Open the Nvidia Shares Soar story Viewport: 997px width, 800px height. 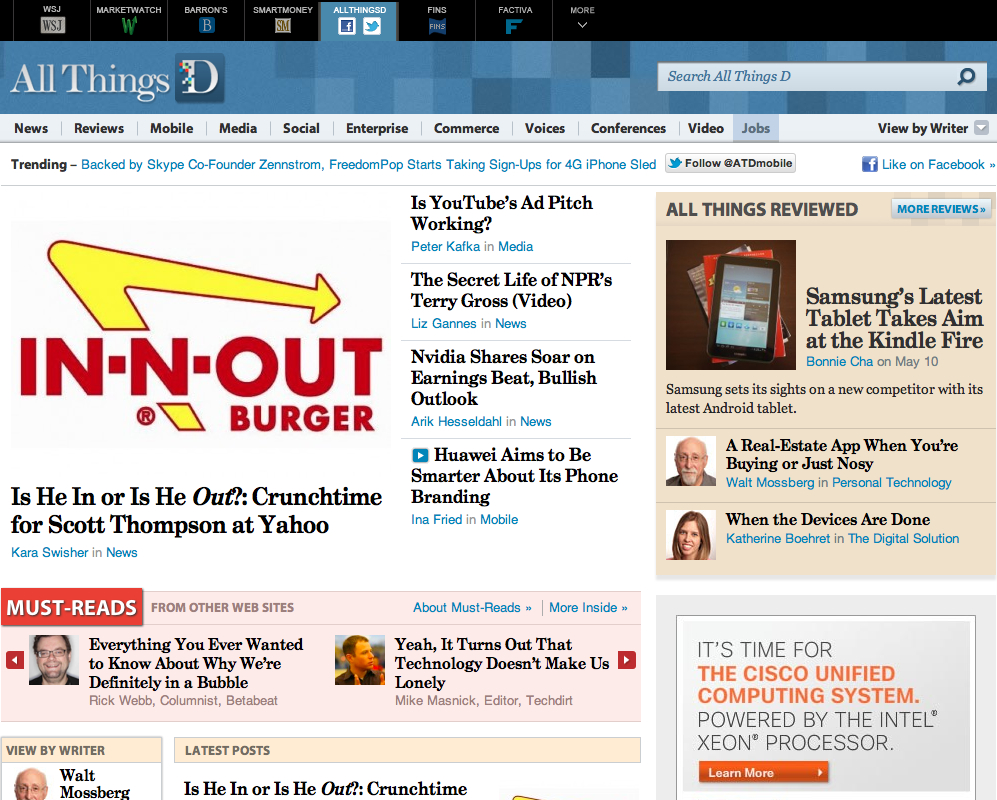(504, 378)
